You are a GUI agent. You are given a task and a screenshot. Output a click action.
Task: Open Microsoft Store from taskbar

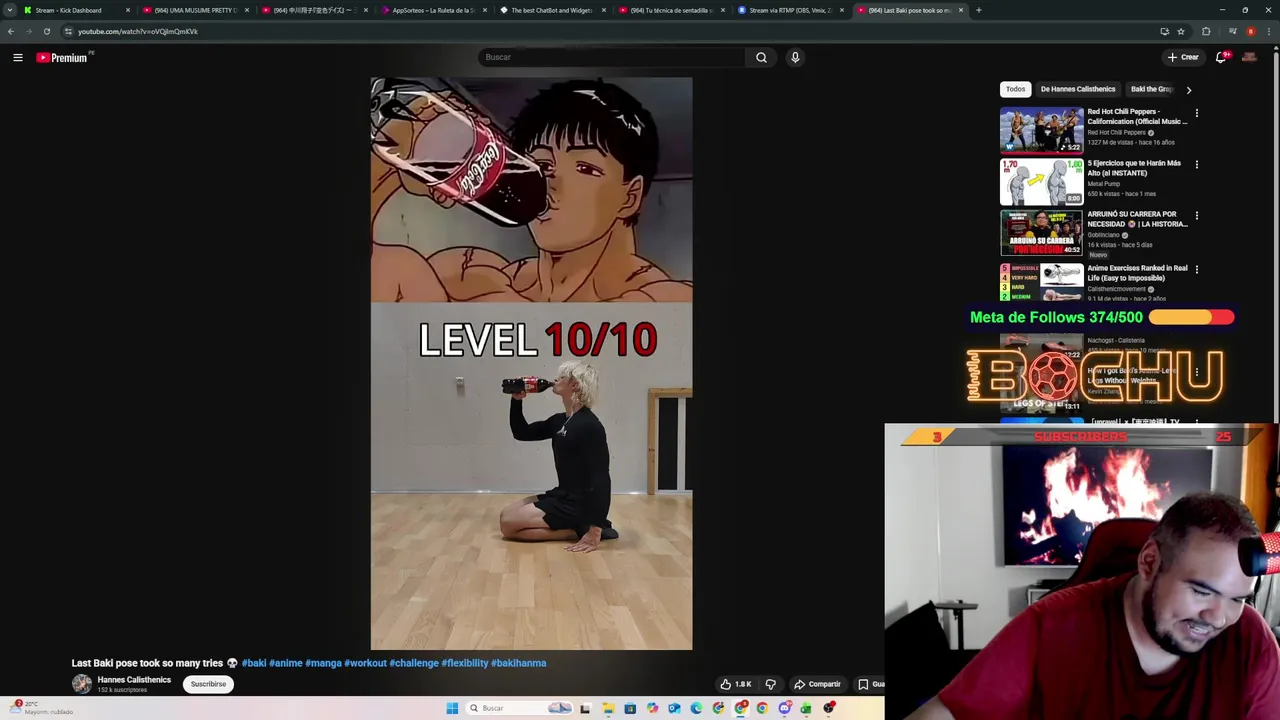click(630, 708)
